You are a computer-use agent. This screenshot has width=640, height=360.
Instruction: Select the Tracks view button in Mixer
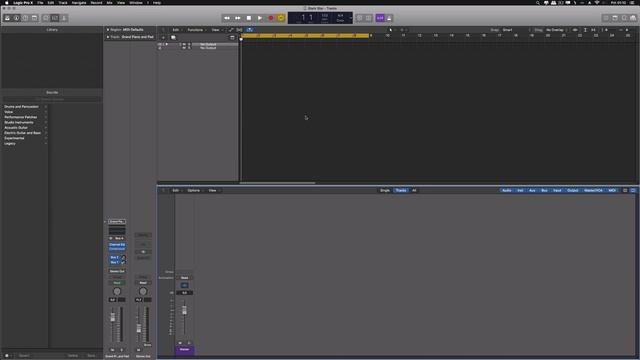click(401, 191)
